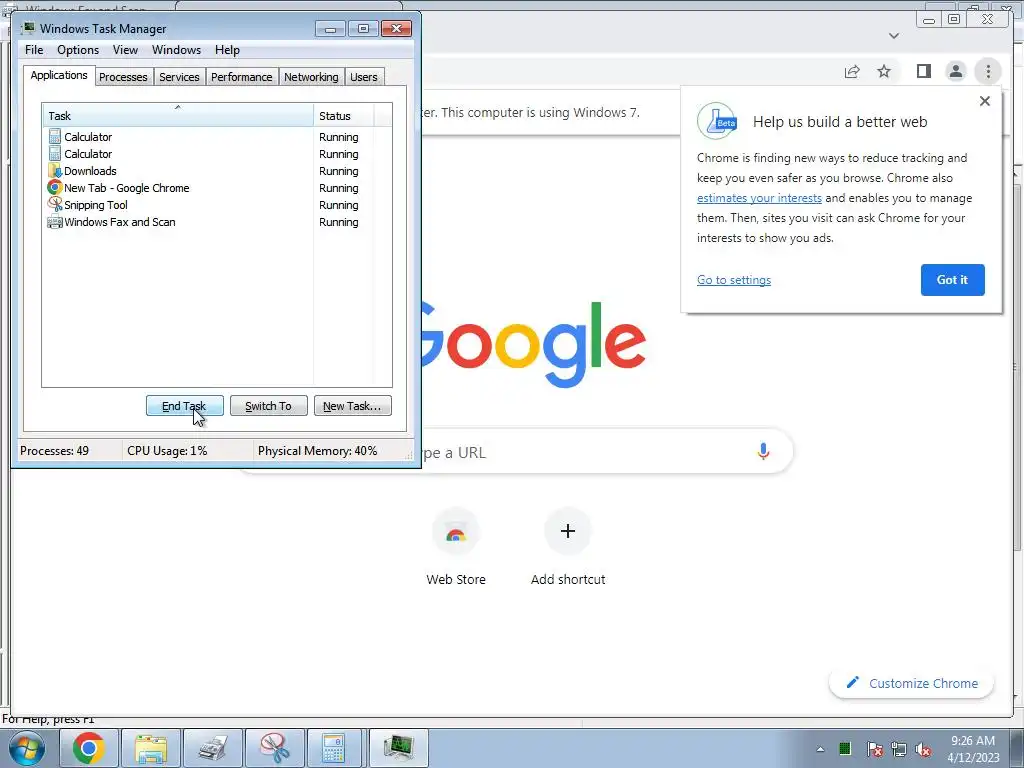Viewport: 1024px width, 768px height.
Task: Click the Windows Fax and Scan list icon
Action: click(x=55, y=222)
